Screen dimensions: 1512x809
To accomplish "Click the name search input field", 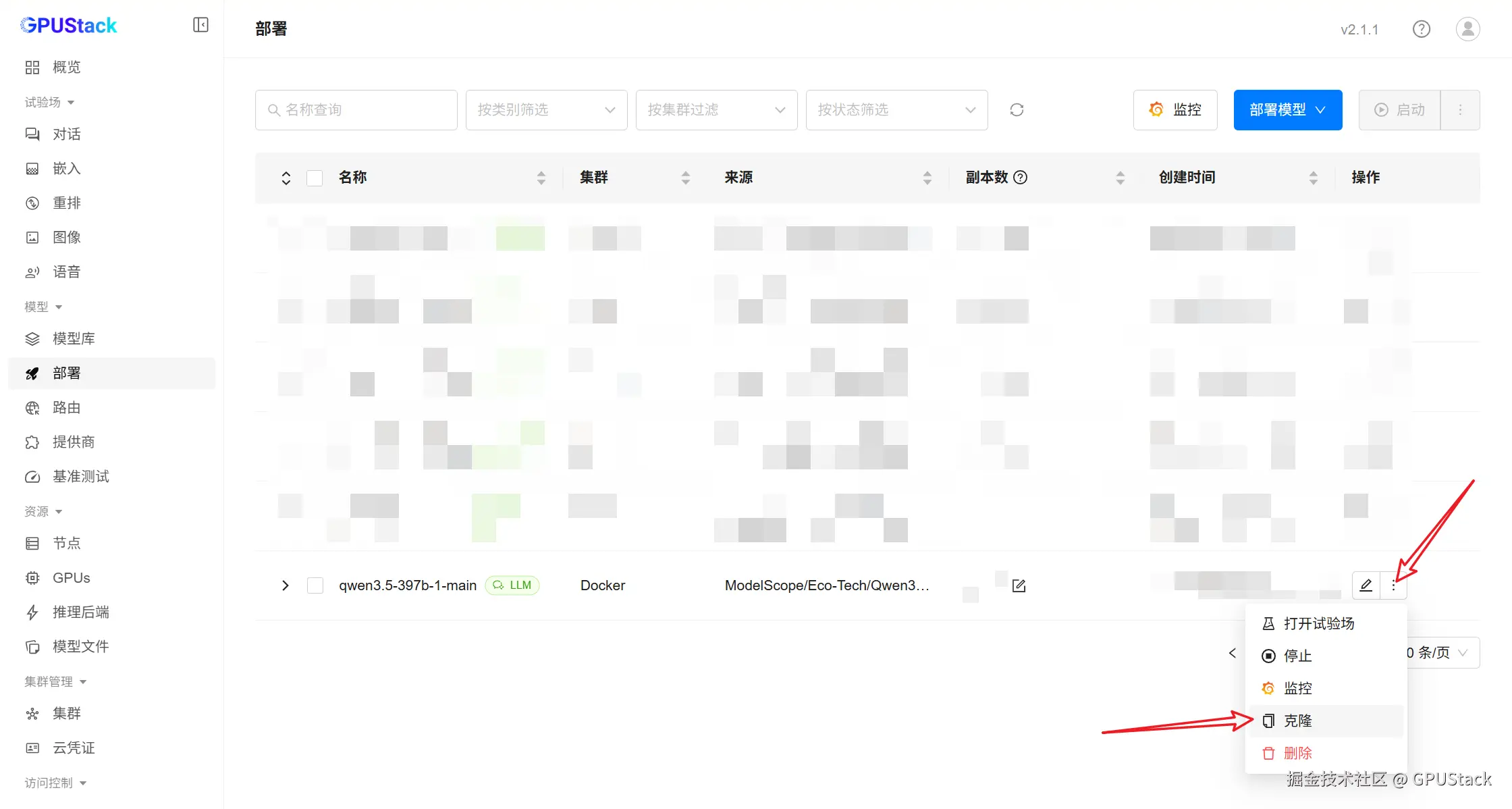I will click(364, 109).
